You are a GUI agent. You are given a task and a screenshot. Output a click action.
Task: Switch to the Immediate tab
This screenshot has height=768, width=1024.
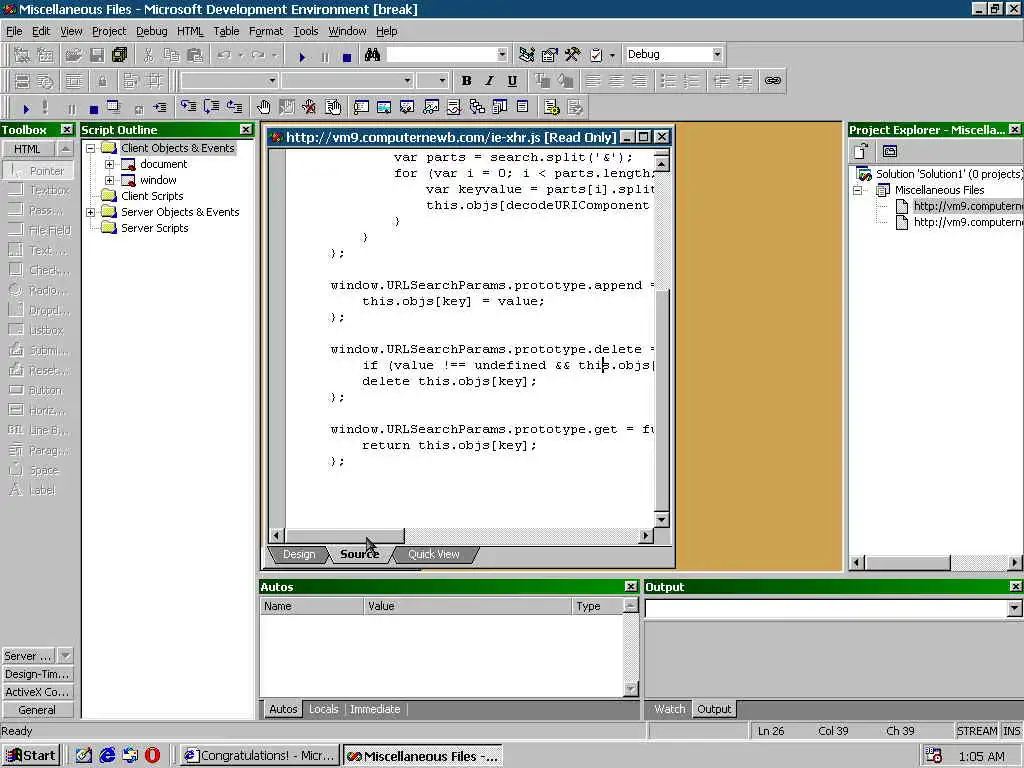(375, 709)
